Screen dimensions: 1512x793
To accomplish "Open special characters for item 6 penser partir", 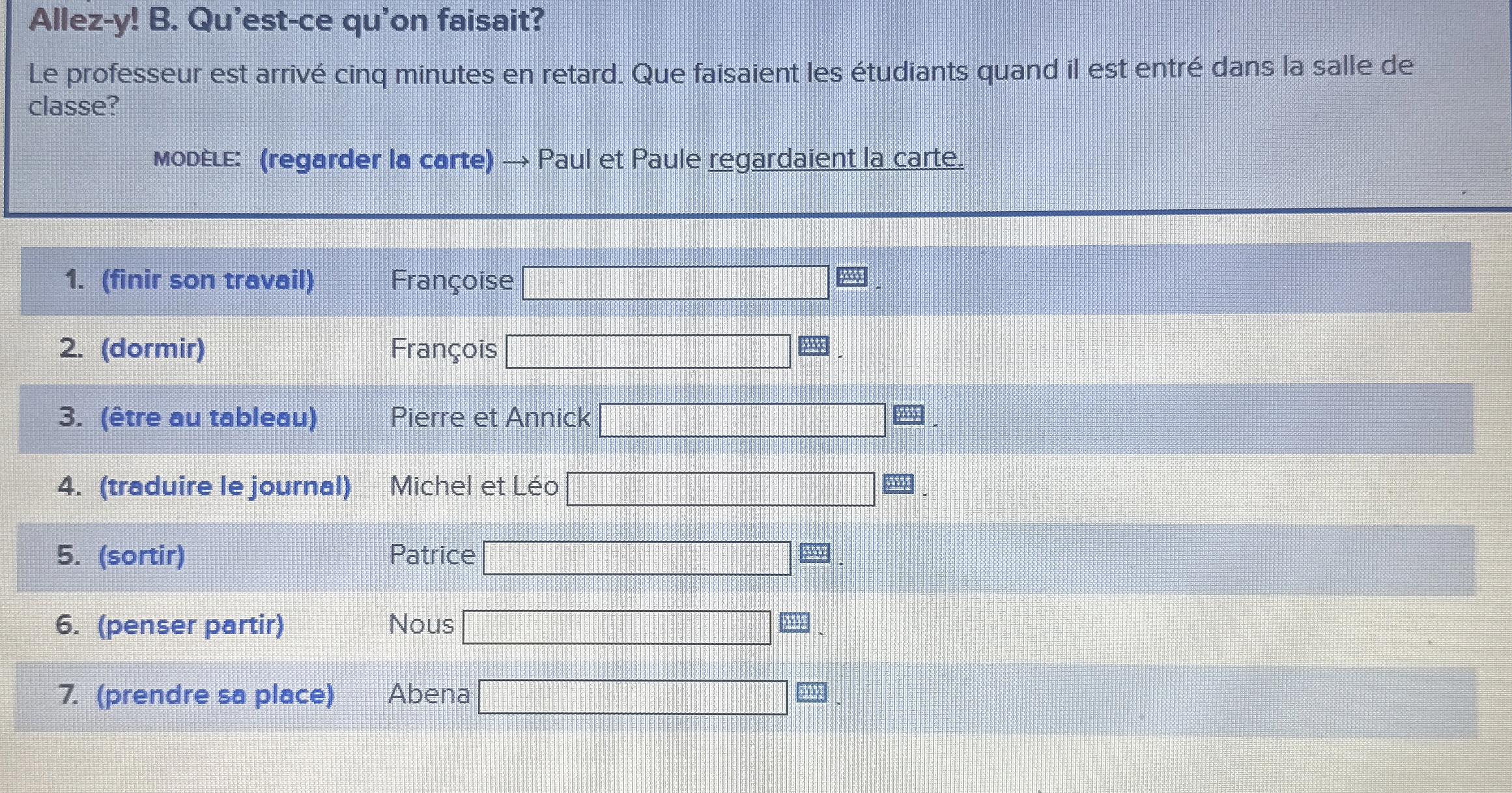I will click(x=796, y=623).
